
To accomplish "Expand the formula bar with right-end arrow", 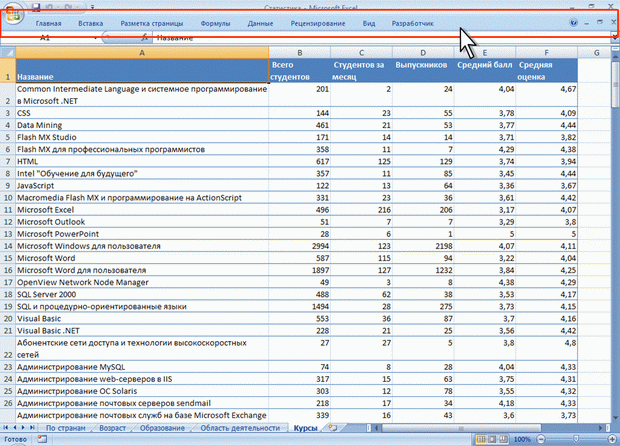I will tap(615, 37).
